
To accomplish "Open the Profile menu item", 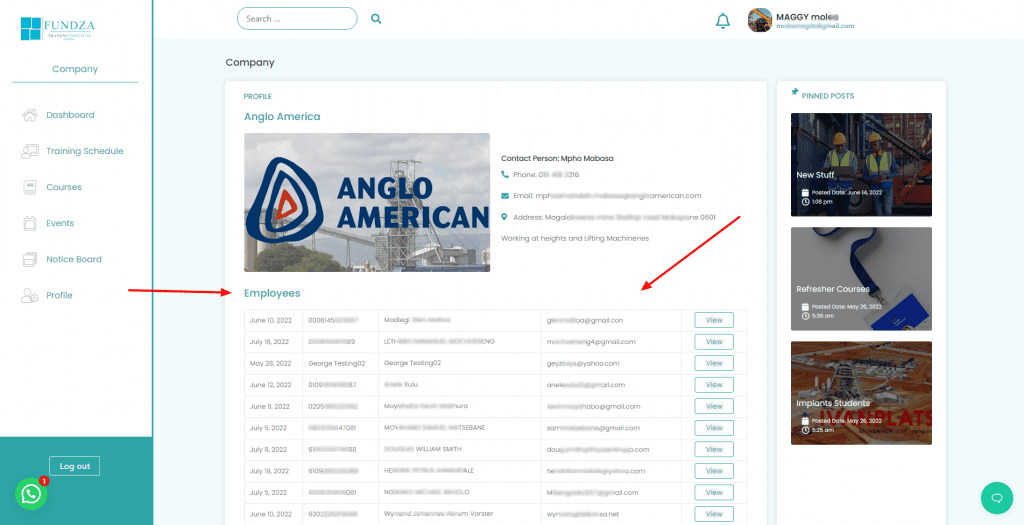I will [59, 295].
